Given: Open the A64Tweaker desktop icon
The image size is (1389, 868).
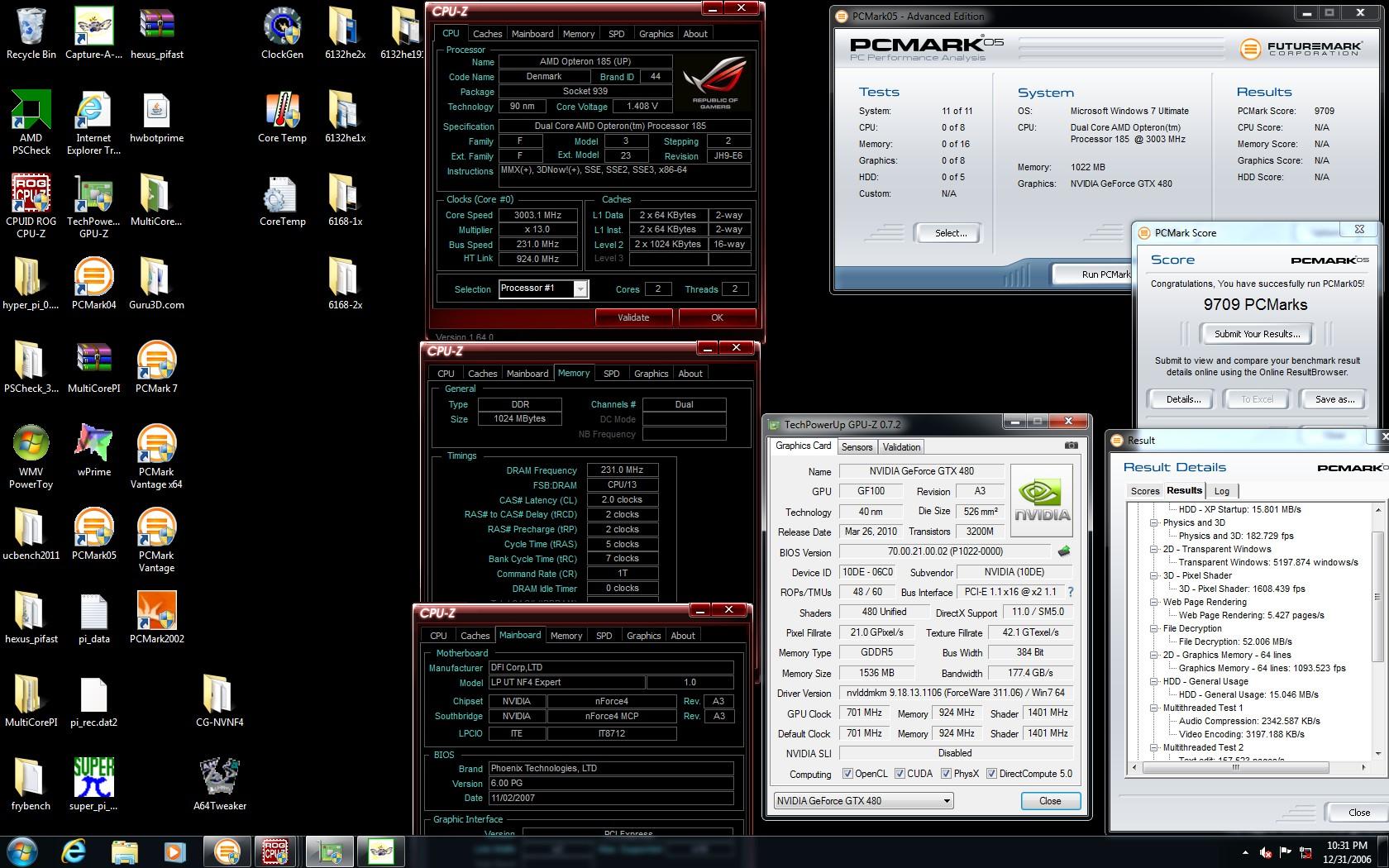Looking at the screenshot, I should (219, 785).
